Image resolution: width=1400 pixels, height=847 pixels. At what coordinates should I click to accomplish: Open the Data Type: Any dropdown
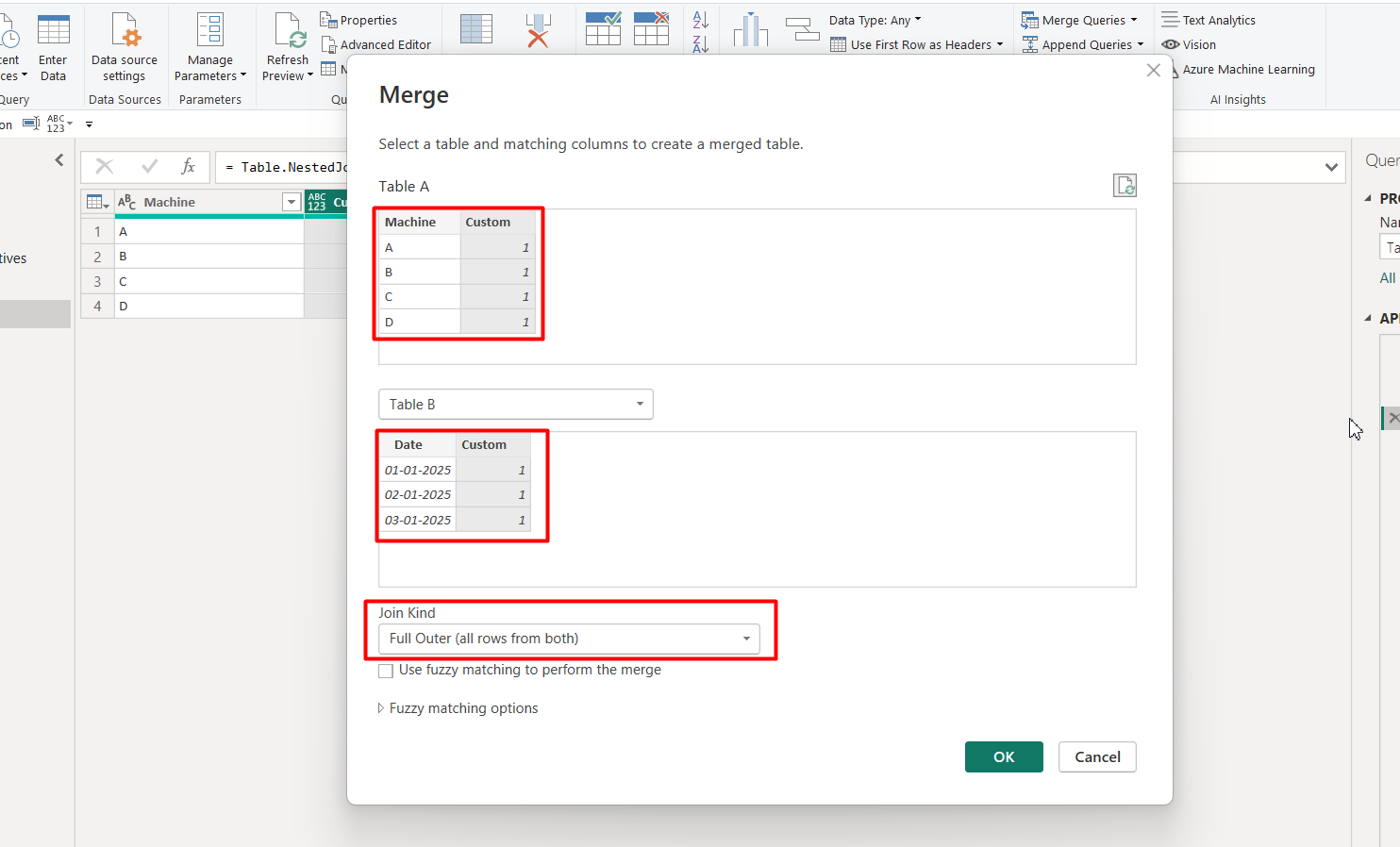click(x=875, y=20)
